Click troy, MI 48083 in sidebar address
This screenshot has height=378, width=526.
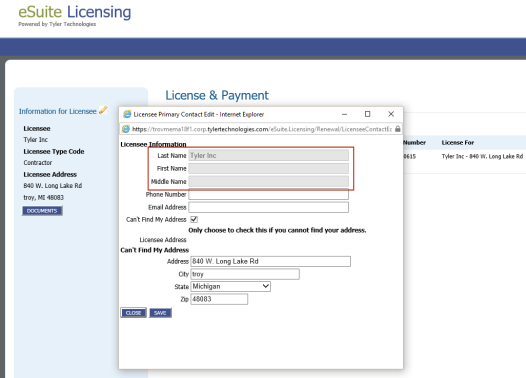[43, 197]
